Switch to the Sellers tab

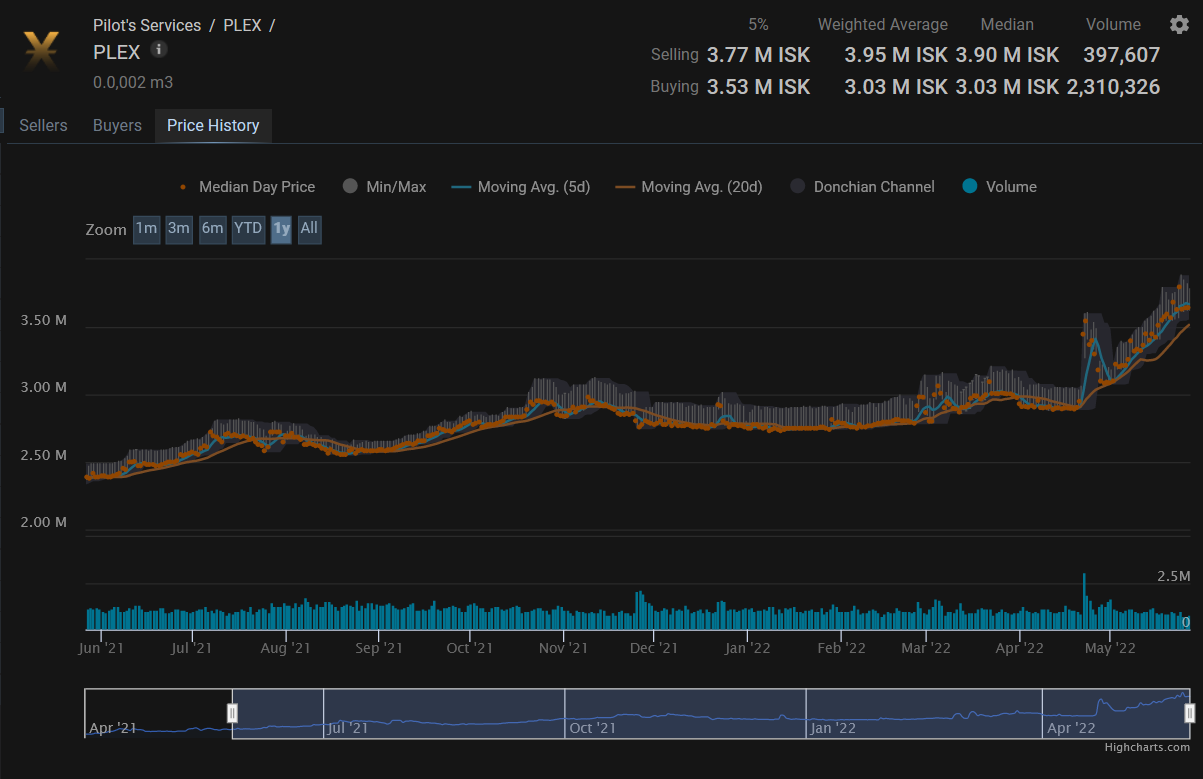coord(43,126)
